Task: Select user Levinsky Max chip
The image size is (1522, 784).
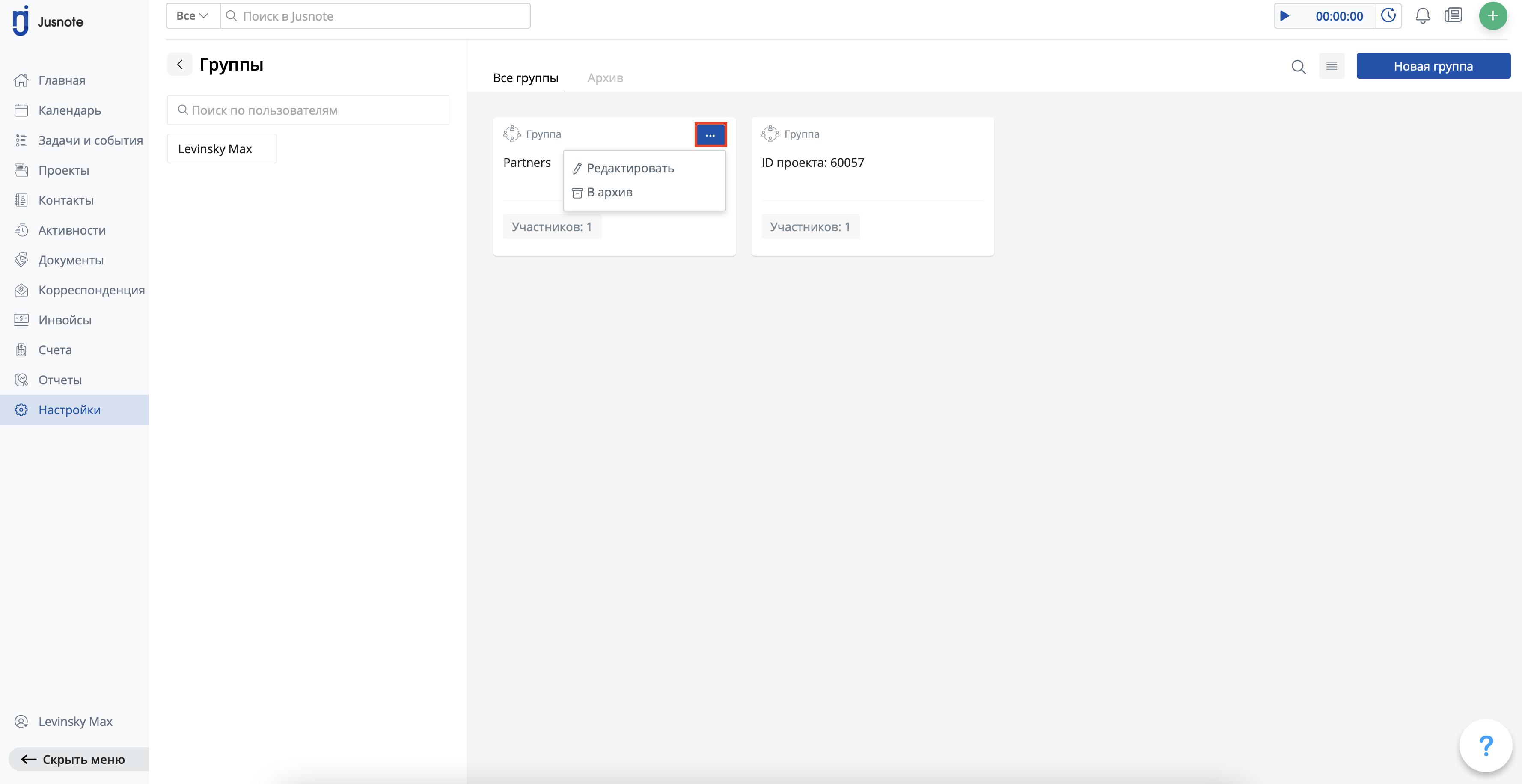Action: 222,149
